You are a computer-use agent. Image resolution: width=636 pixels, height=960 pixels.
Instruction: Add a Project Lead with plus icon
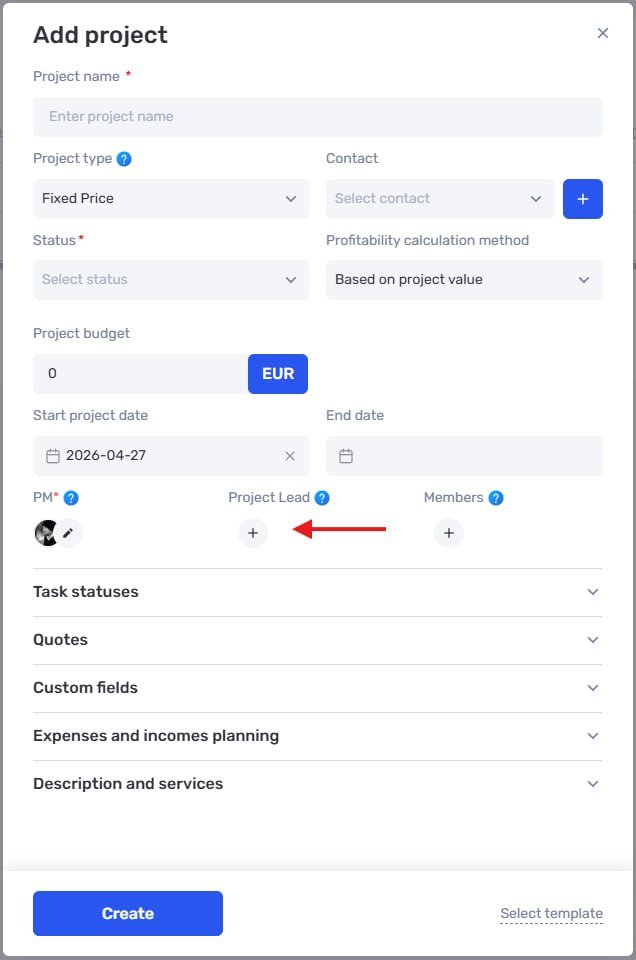click(x=253, y=533)
